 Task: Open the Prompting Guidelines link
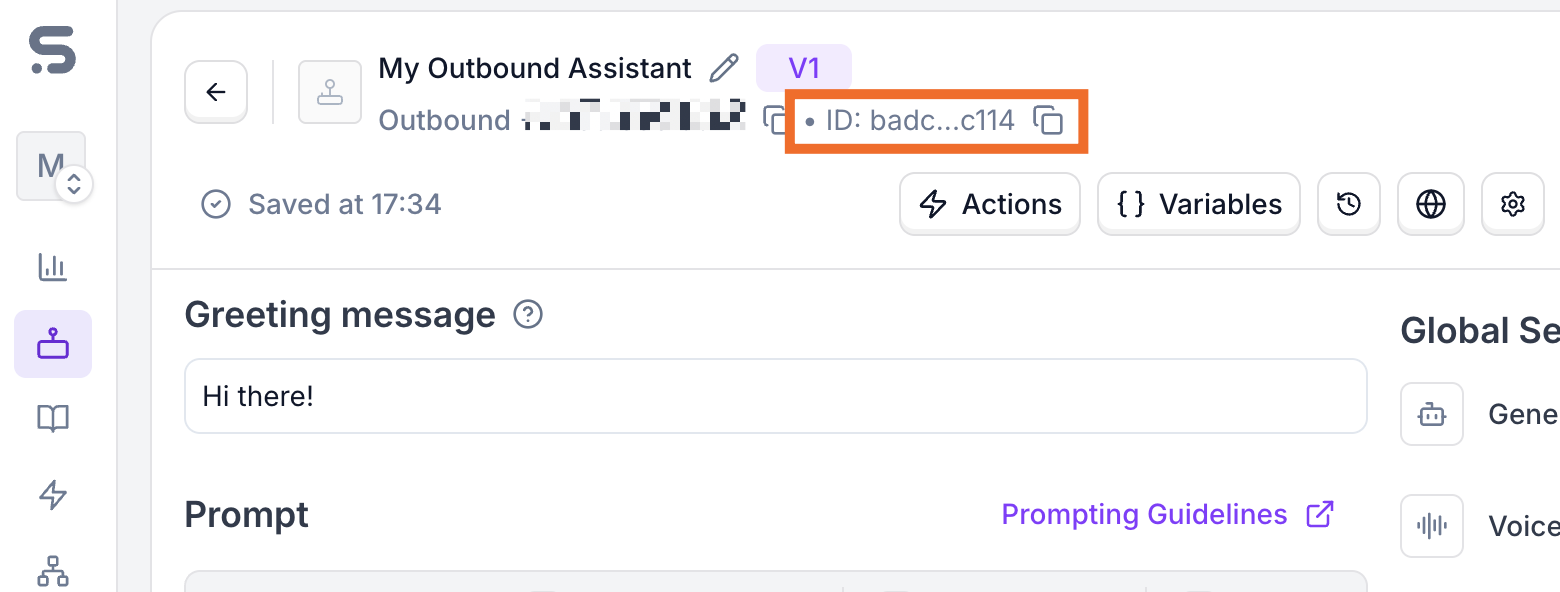1144,514
